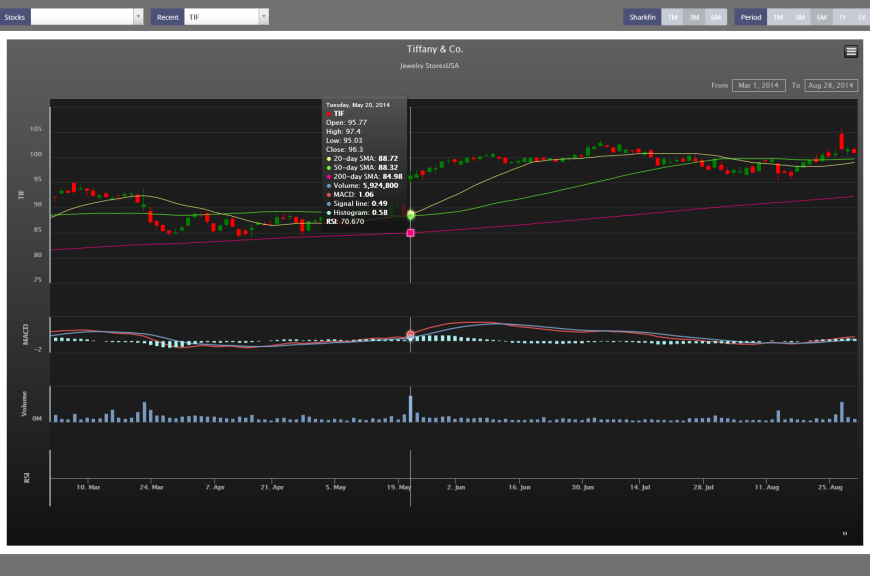Select the Sharkfin 1M option
Screen dimensions: 870x576
672,17
